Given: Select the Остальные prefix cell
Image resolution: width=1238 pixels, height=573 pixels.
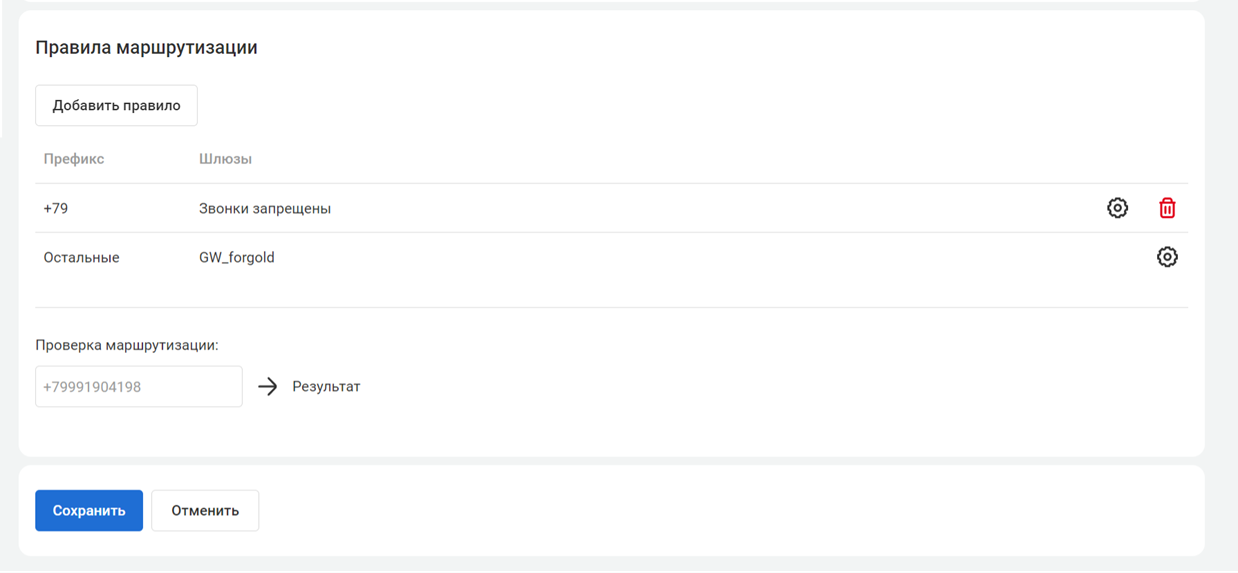Looking at the screenshot, I should click(81, 258).
